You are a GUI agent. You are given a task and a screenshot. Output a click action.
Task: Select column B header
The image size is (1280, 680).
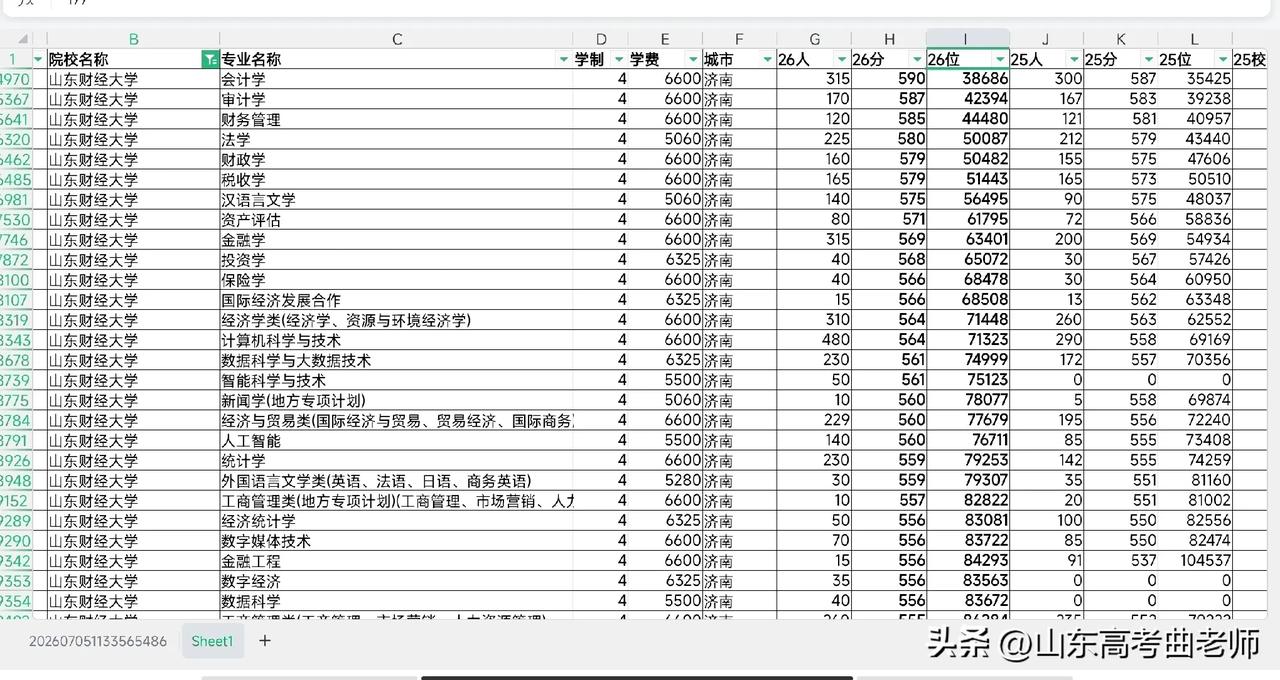pos(133,40)
